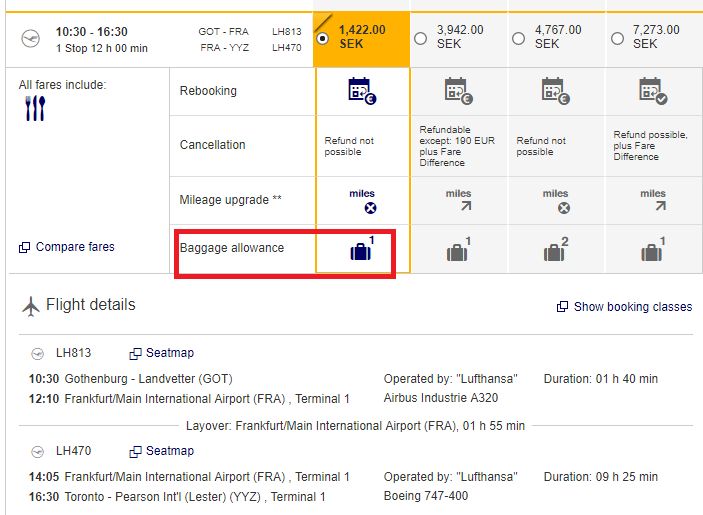Viewport: 703px width, 515px height.
Task: Click the Refund not possible text in the 1,422.00 fare column
Action: [x=349, y=146]
